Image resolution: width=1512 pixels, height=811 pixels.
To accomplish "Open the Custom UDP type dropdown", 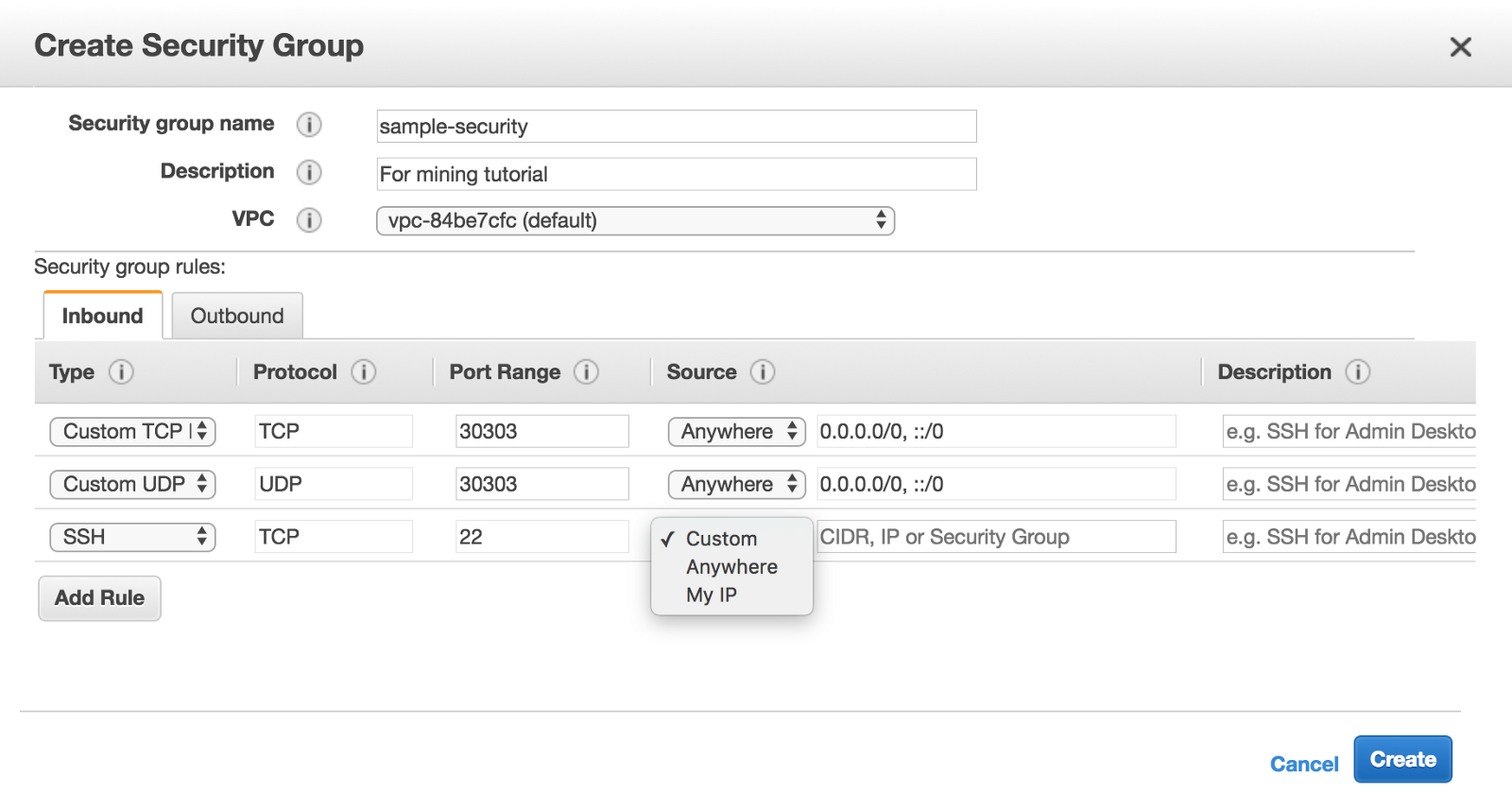I will (x=133, y=485).
